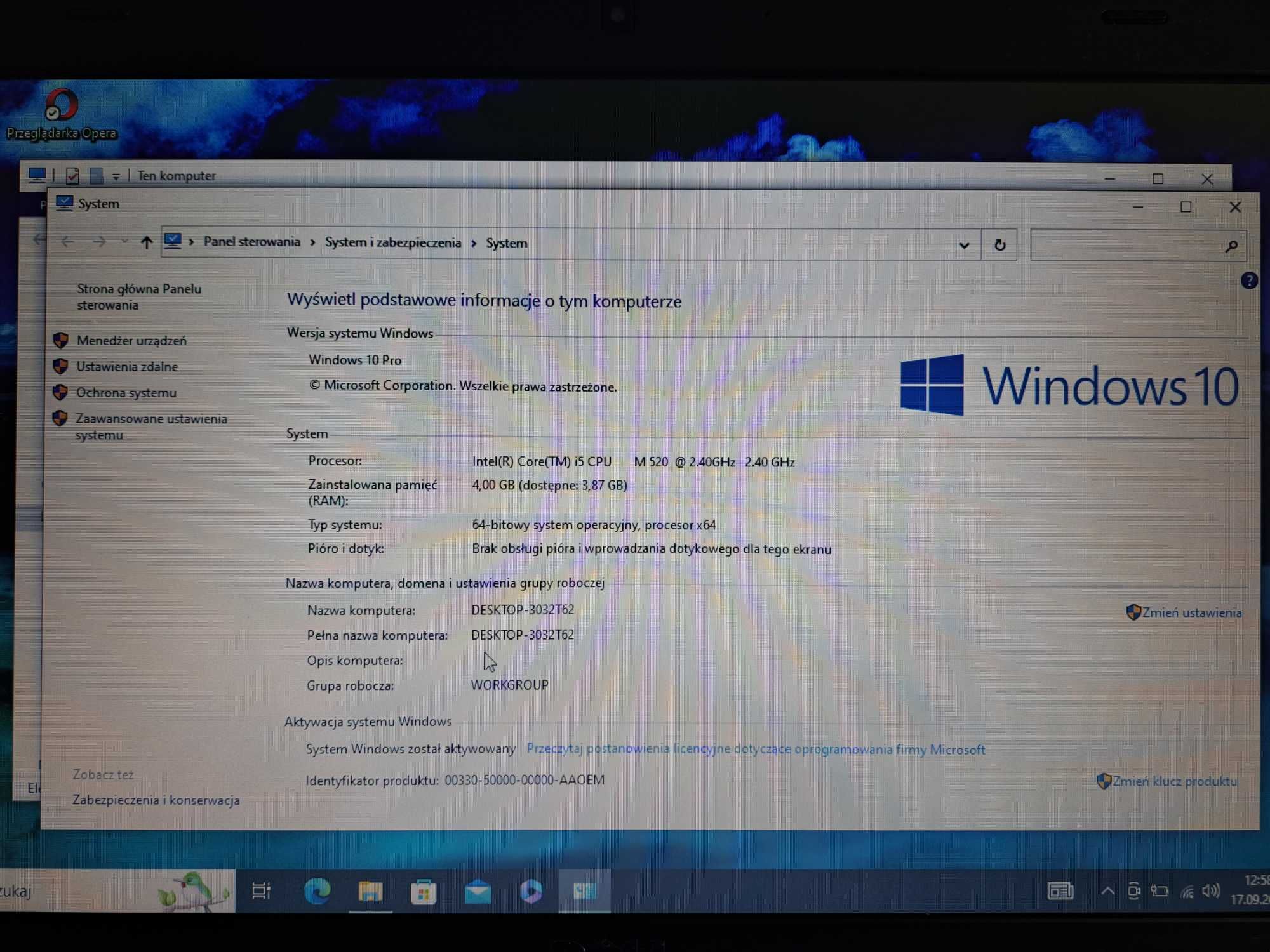Screen dimensions: 1270x952
Task: Click taskbar clock and date
Action: (1250, 890)
